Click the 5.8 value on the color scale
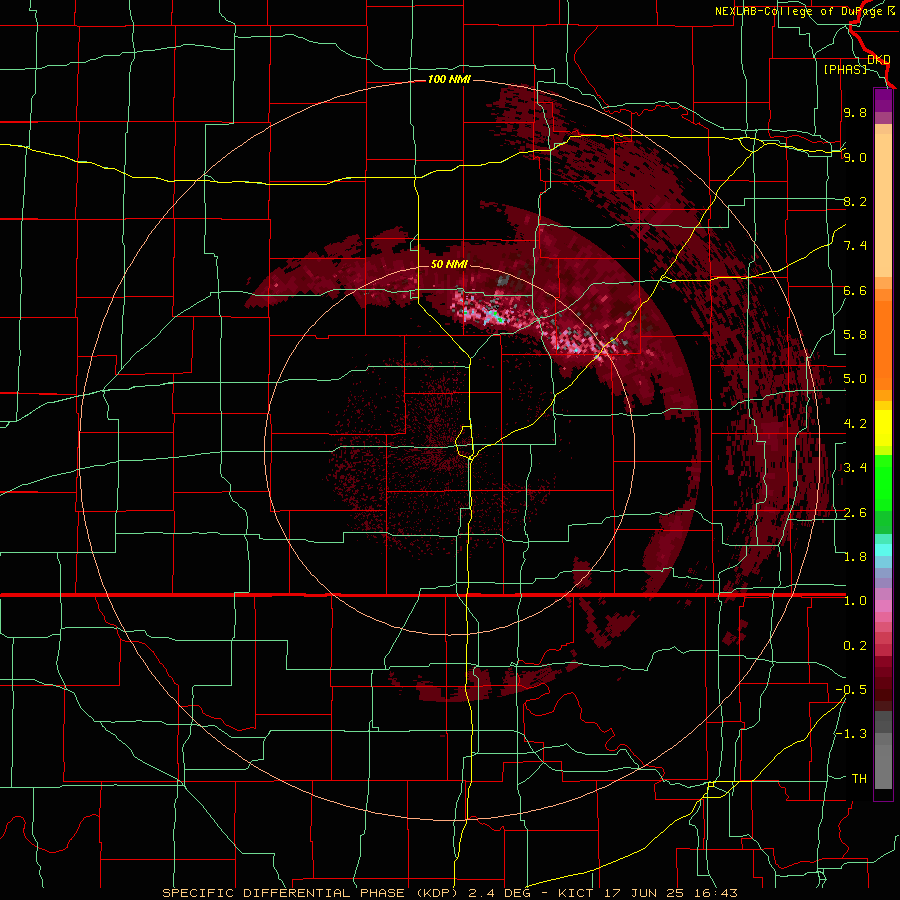This screenshot has height=900, width=900. point(855,335)
